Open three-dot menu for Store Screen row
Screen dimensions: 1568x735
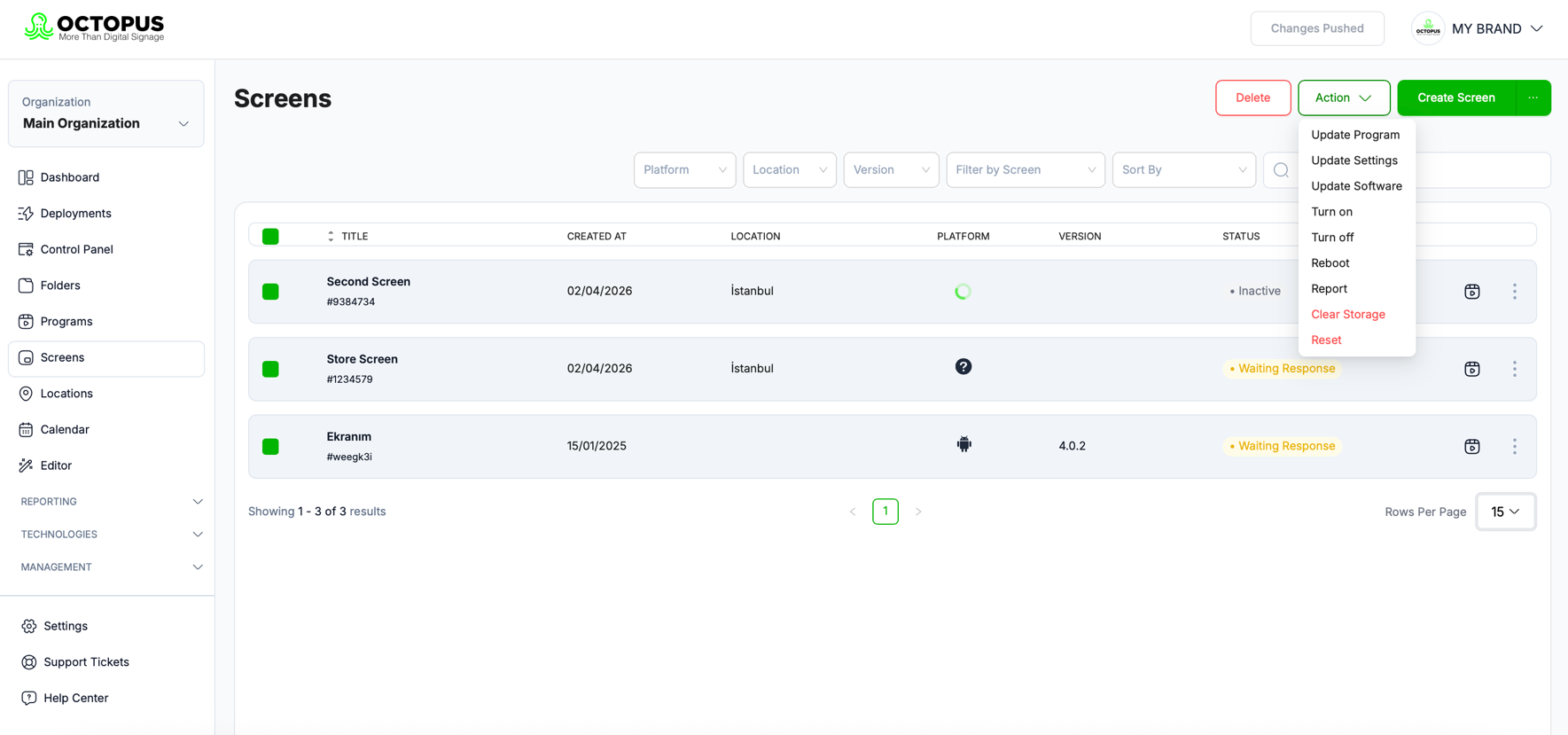(1514, 369)
